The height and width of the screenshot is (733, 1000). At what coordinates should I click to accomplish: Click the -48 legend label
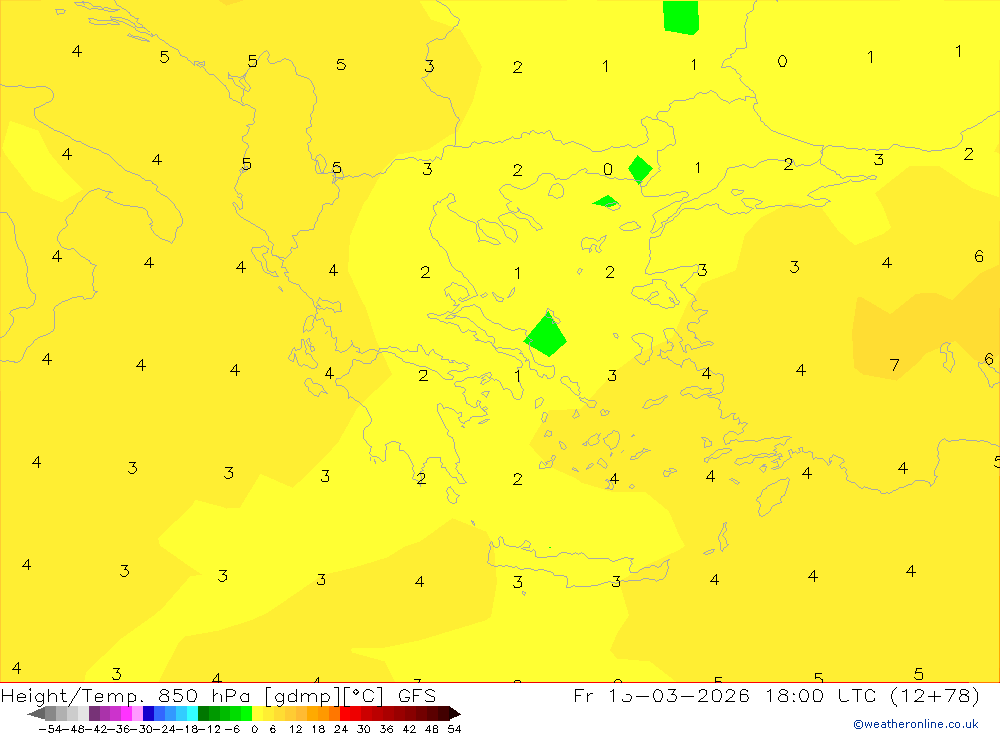click(73, 729)
